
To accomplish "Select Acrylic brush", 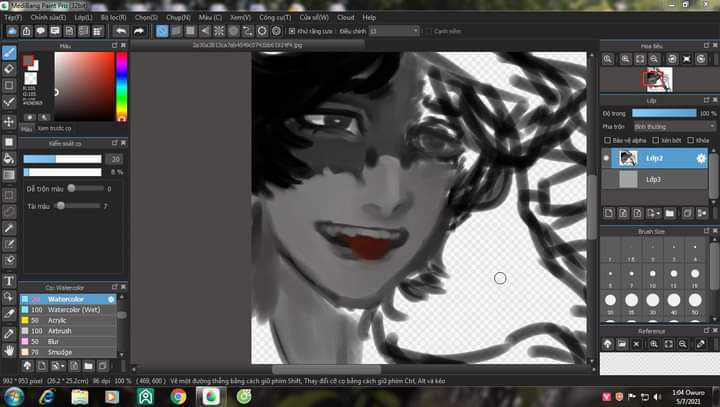I will click(68, 321).
